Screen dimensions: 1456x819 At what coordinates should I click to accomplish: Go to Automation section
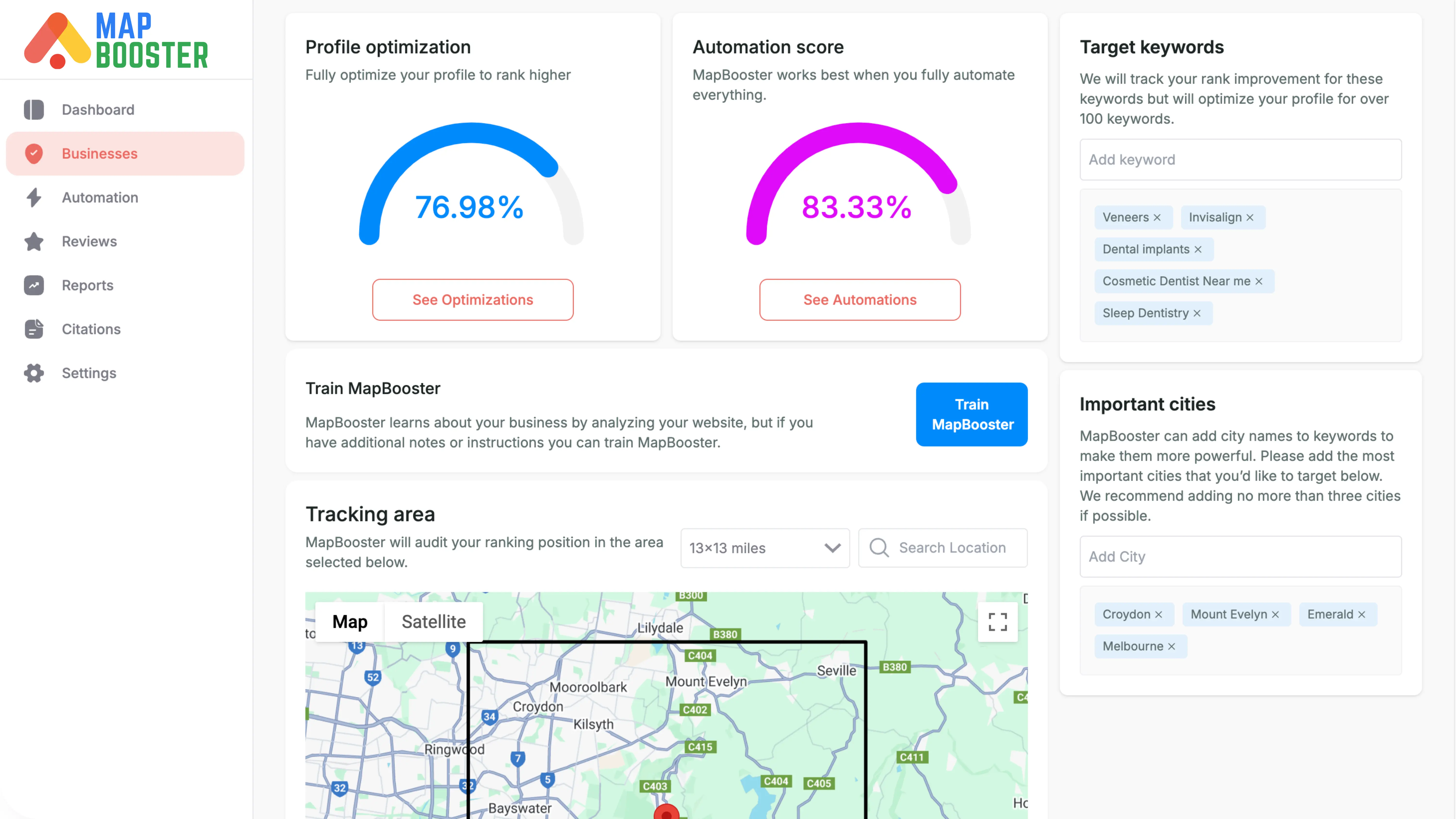point(125,197)
